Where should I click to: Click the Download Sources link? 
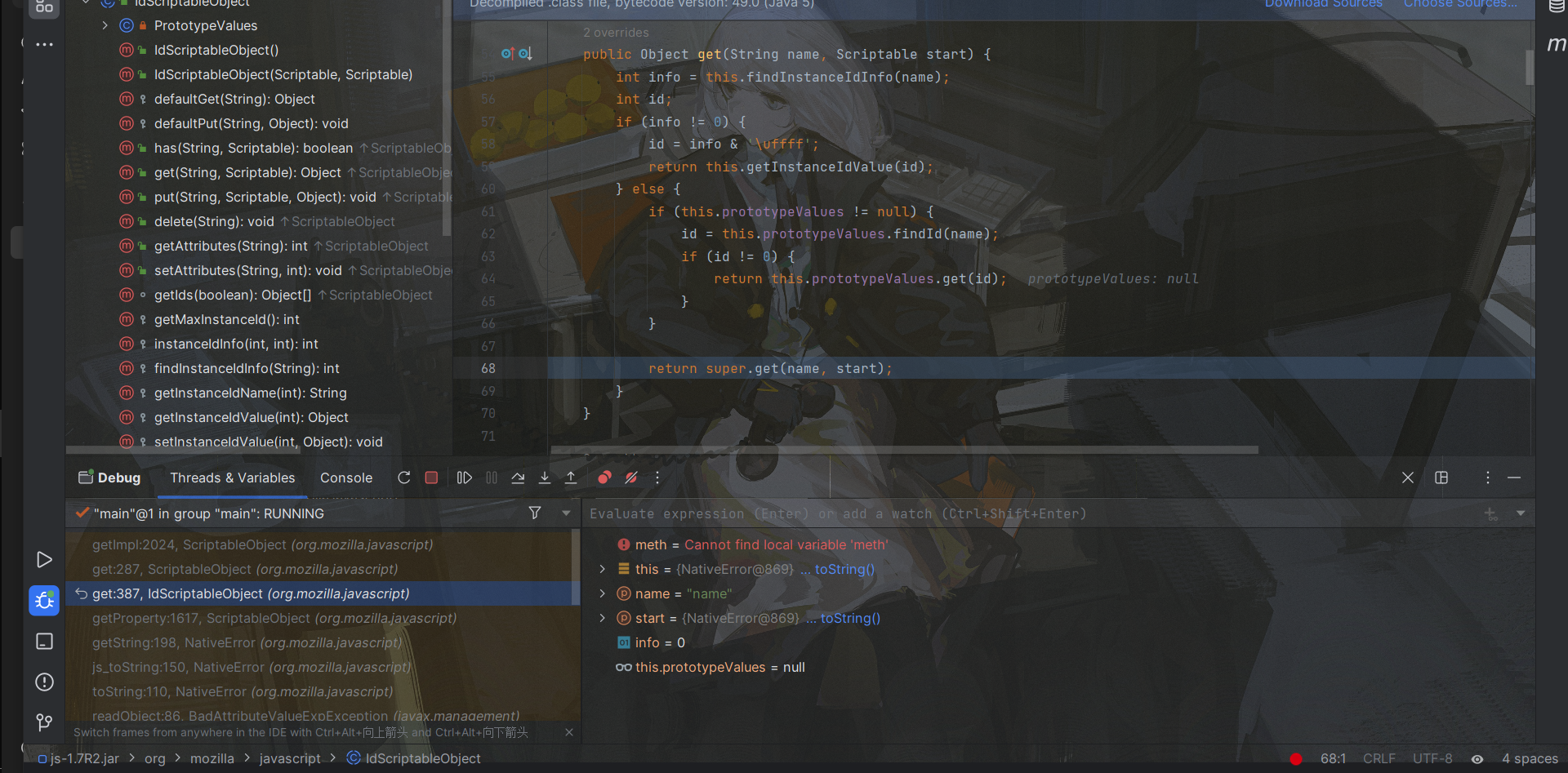(x=1324, y=4)
